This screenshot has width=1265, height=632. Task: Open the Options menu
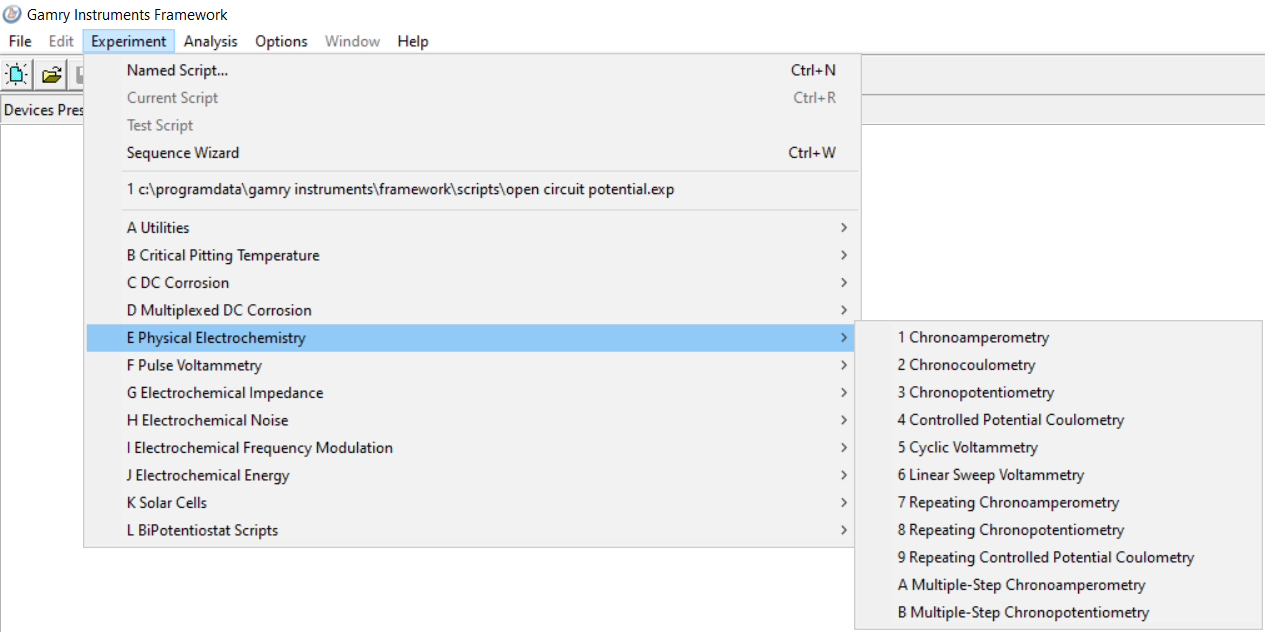(x=281, y=41)
